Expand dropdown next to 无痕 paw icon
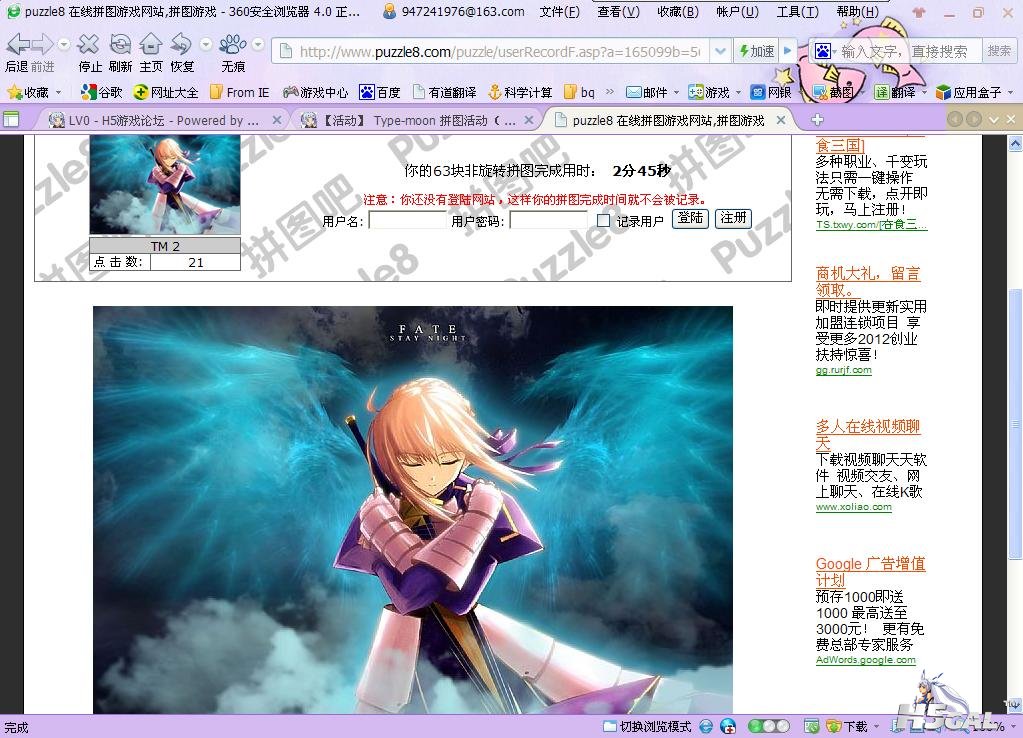 (x=258, y=44)
